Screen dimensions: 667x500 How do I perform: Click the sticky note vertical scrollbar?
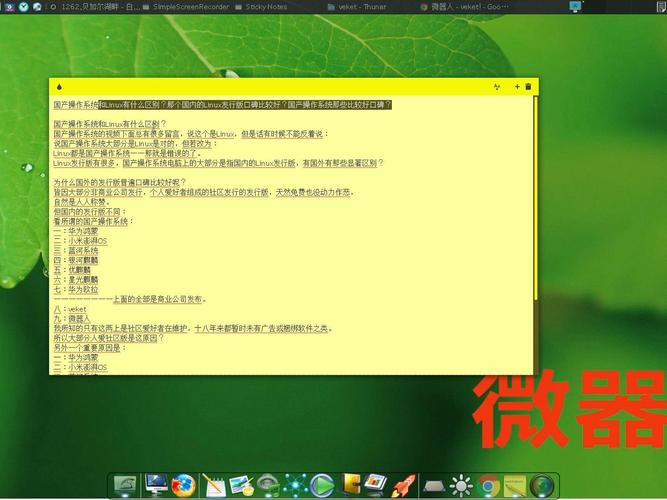click(x=536, y=198)
